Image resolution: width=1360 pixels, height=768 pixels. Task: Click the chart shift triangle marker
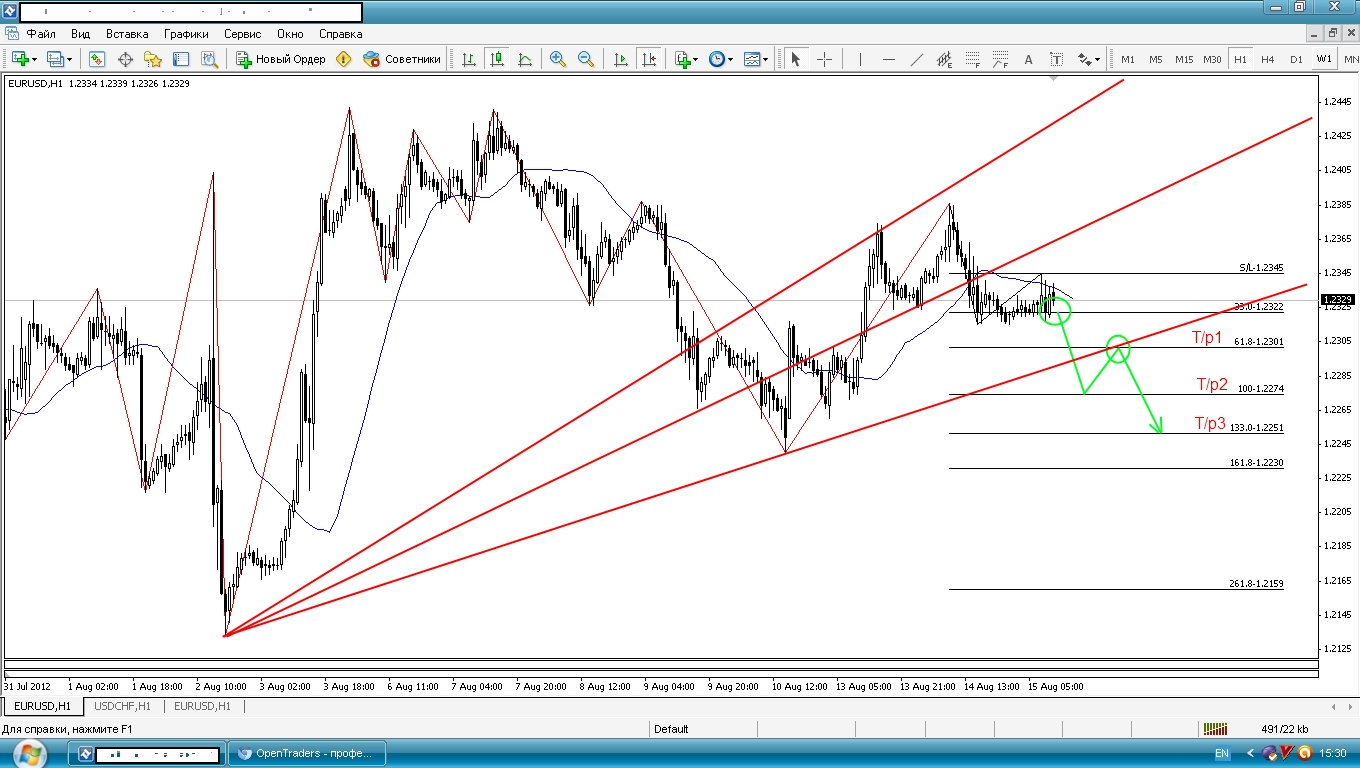point(1053,76)
